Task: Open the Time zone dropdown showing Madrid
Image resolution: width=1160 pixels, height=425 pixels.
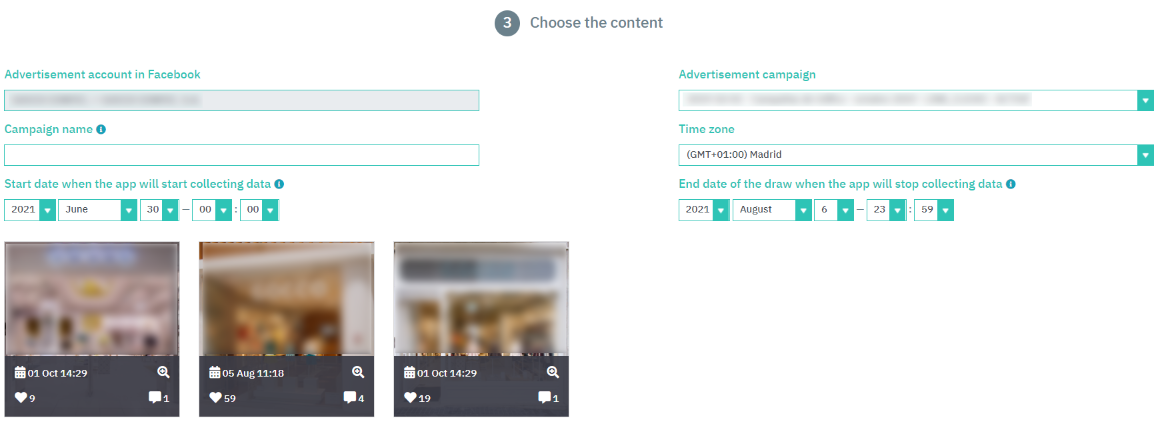Action: (916, 155)
